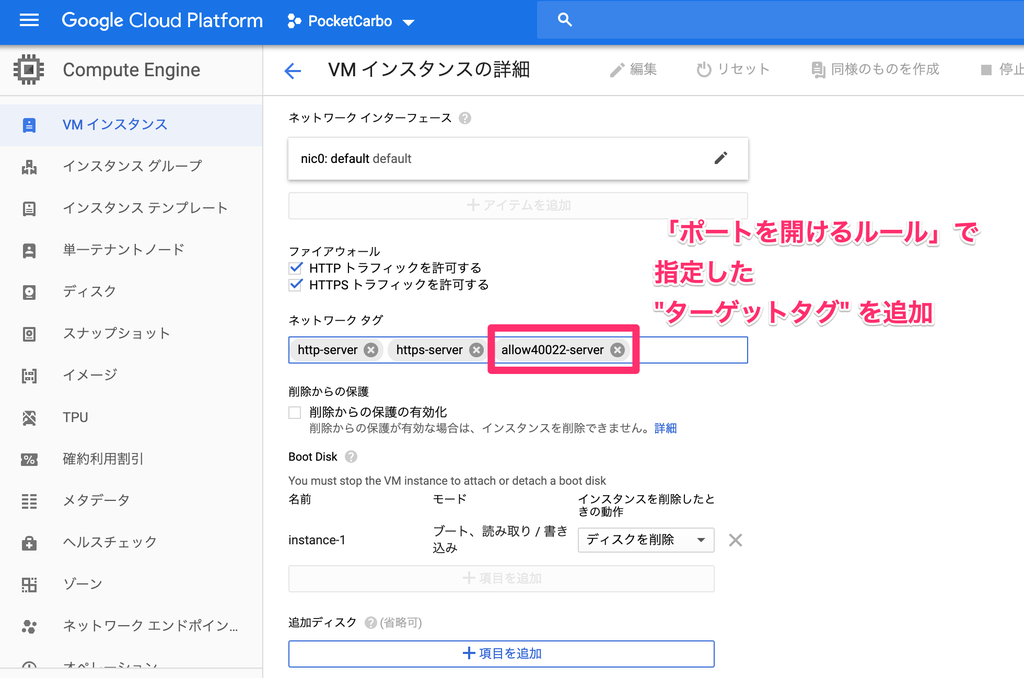Open the ディスクを削除 dropdown
The height and width of the screenshot is (678, 1024).
click(x=646, y=540)
